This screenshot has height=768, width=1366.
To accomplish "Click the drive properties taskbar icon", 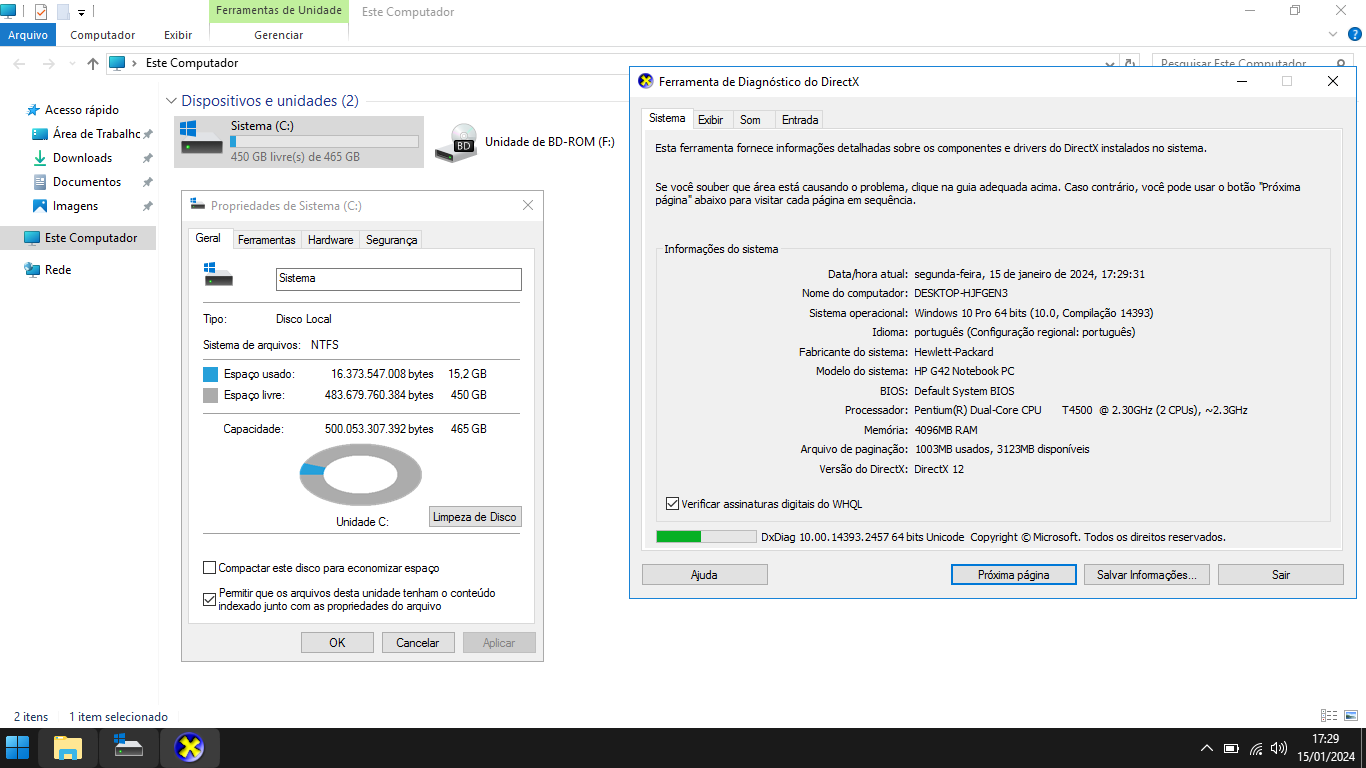I will pos(129,748).
